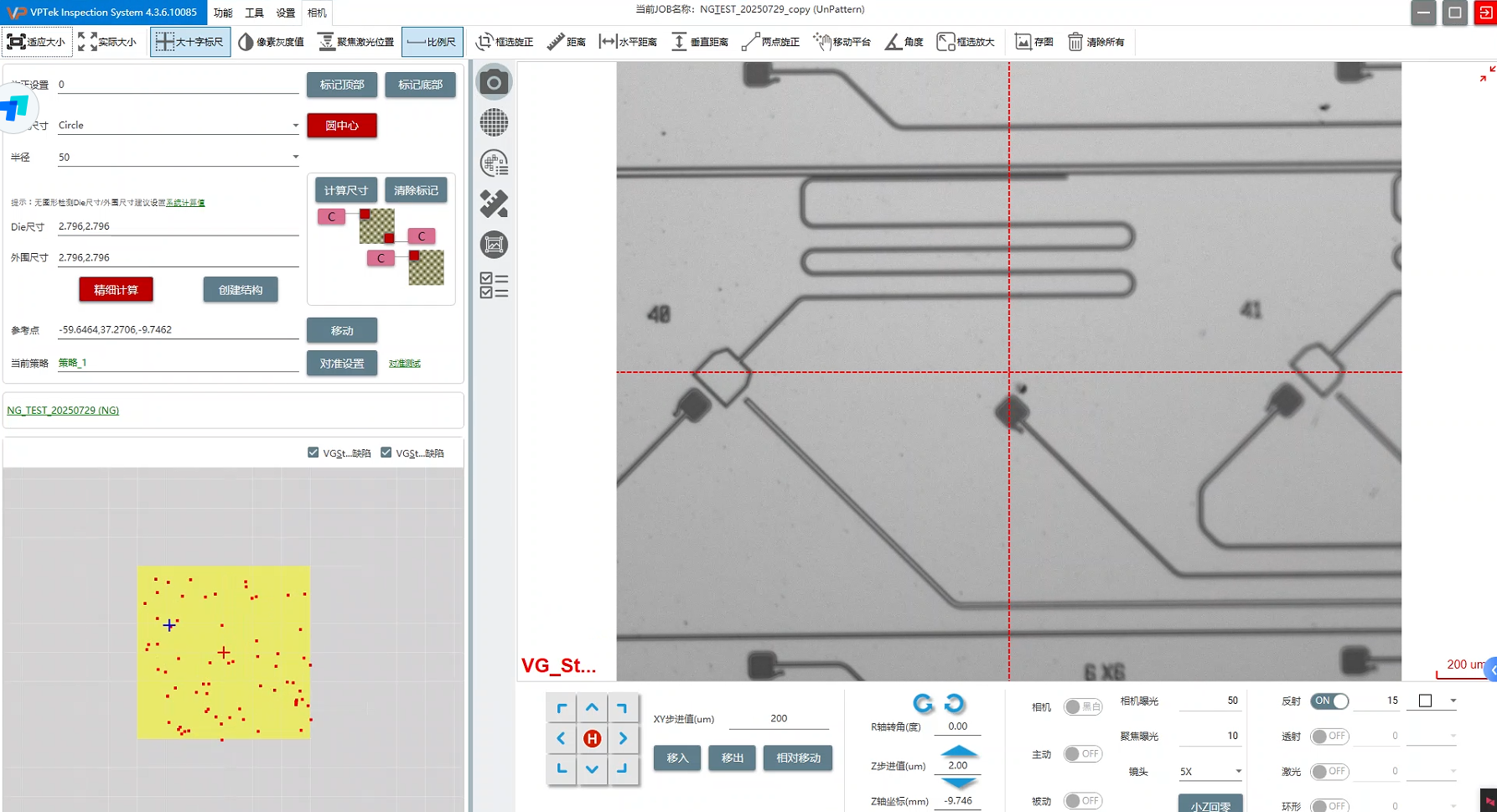The height and width of the screenshot is (812, 1497).
Task: Click the wafer grid map icon
Action: click(x=494, y=122)
